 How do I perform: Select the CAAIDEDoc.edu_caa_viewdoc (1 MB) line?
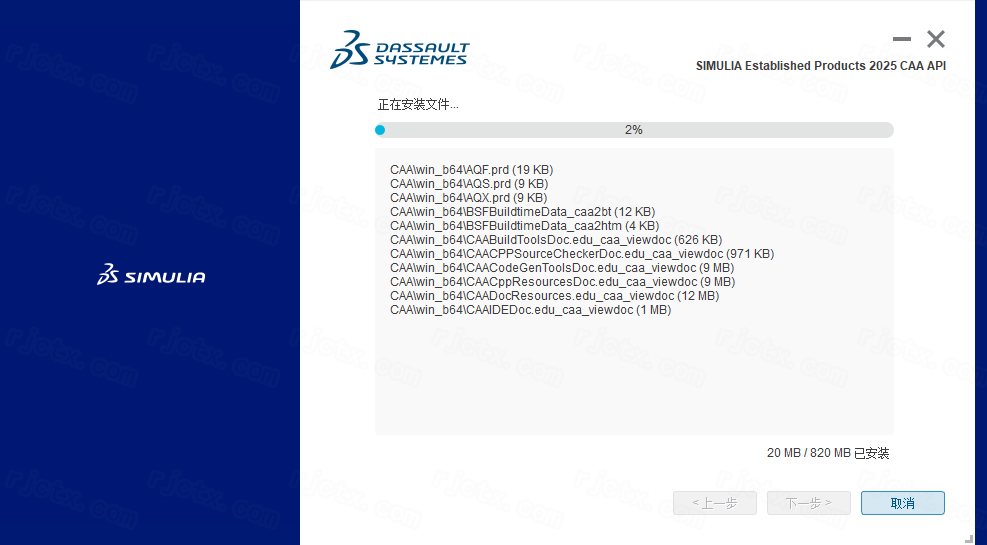(x=531, y=310)
